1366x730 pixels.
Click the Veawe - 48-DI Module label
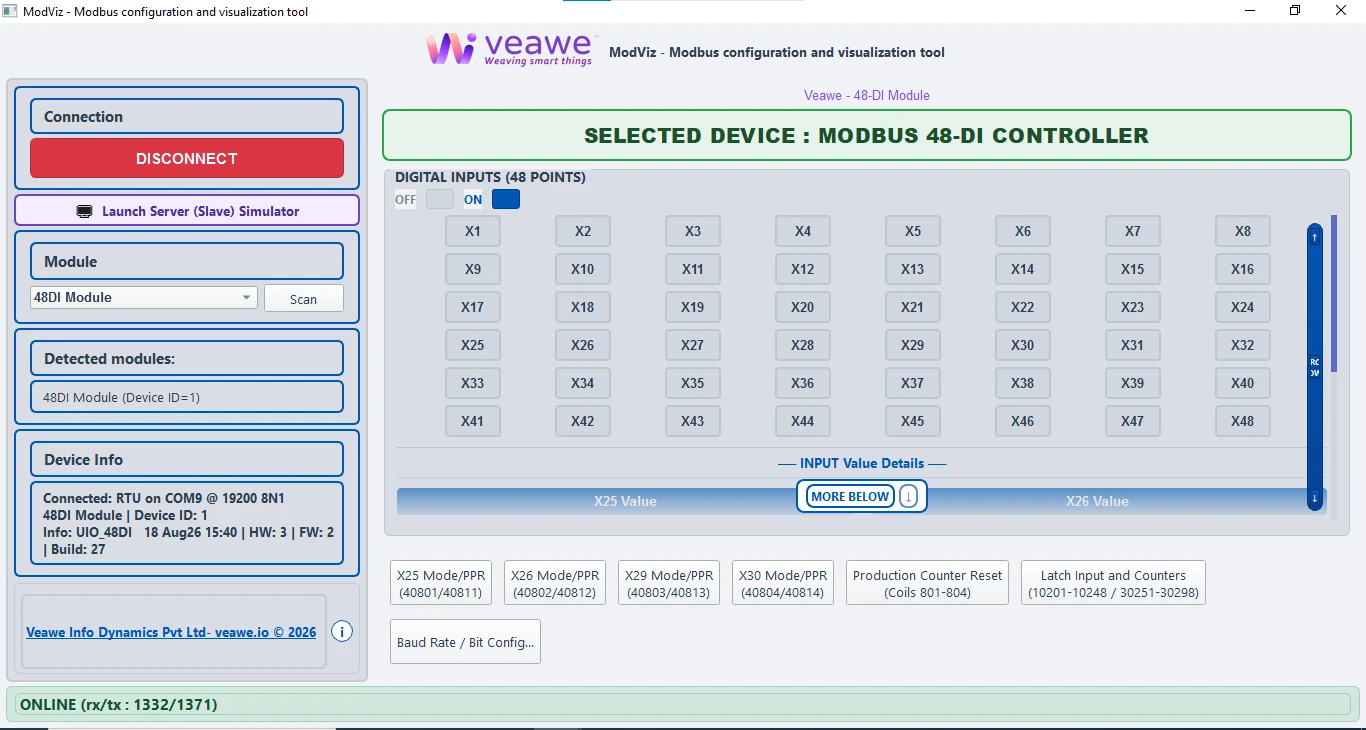867,95
